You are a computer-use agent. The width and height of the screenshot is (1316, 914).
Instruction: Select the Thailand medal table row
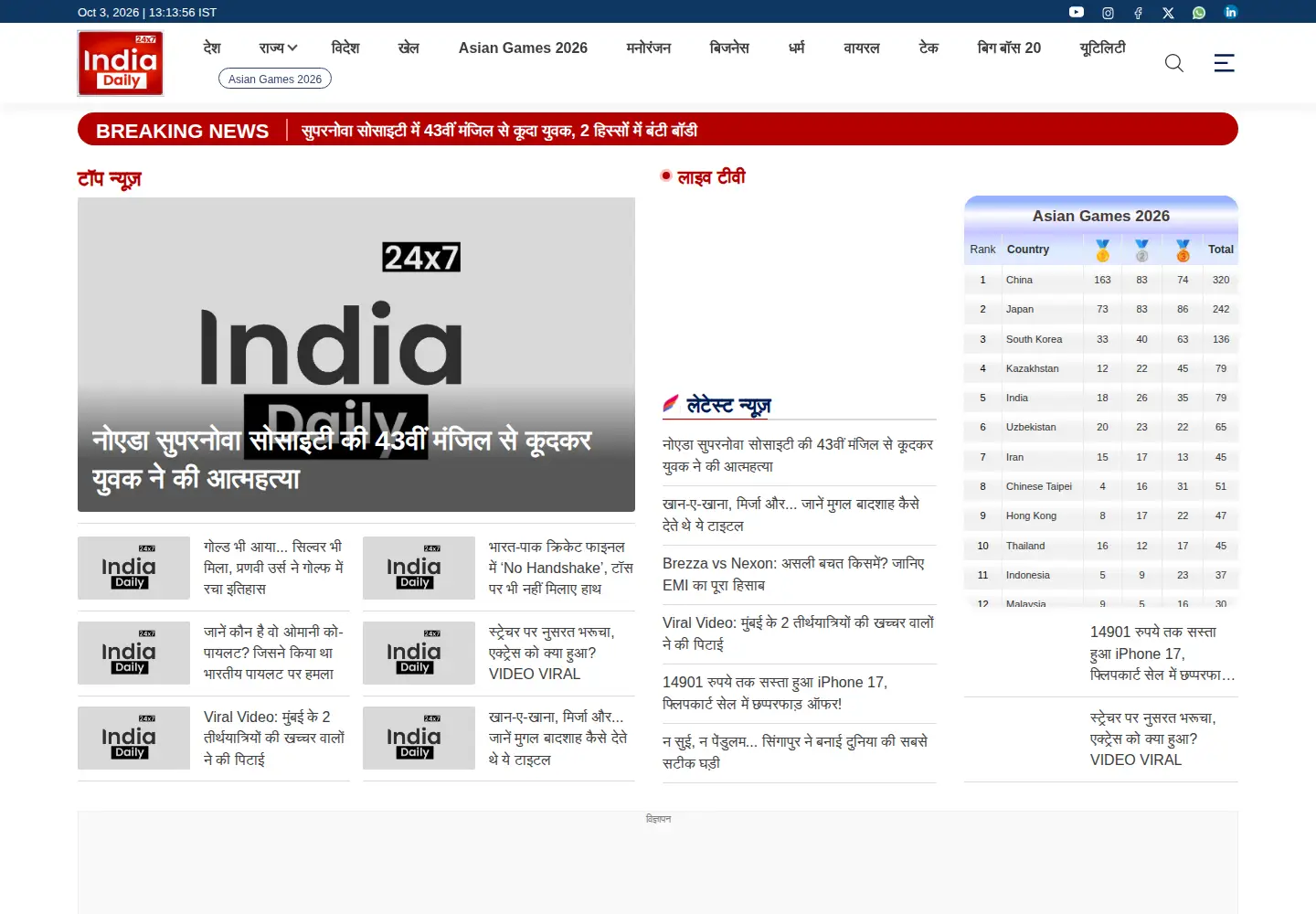pos(1101,546)
